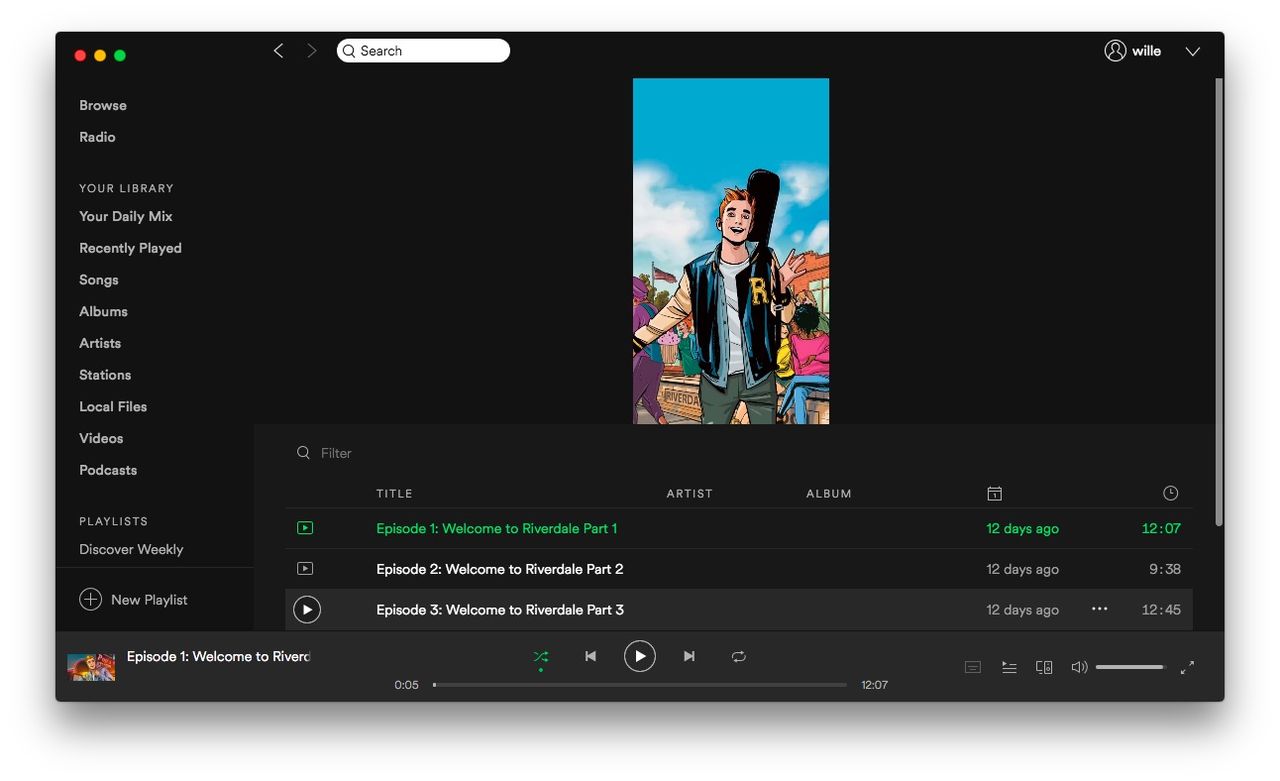Mute with the volume speaker icon
The height and width of the screenshot is (781, 1280).
click(1079, 667)
